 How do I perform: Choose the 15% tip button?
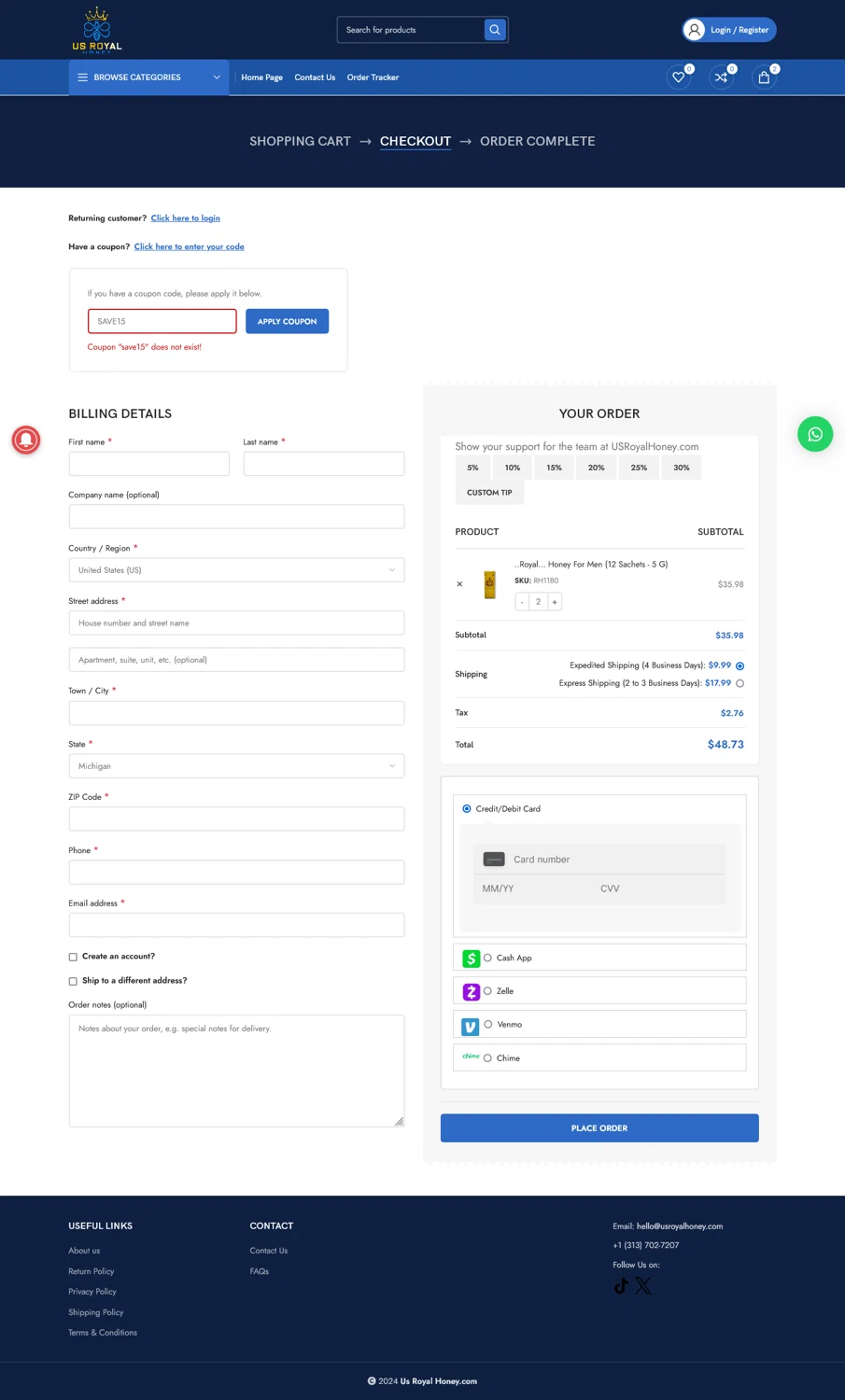point(555,468)
